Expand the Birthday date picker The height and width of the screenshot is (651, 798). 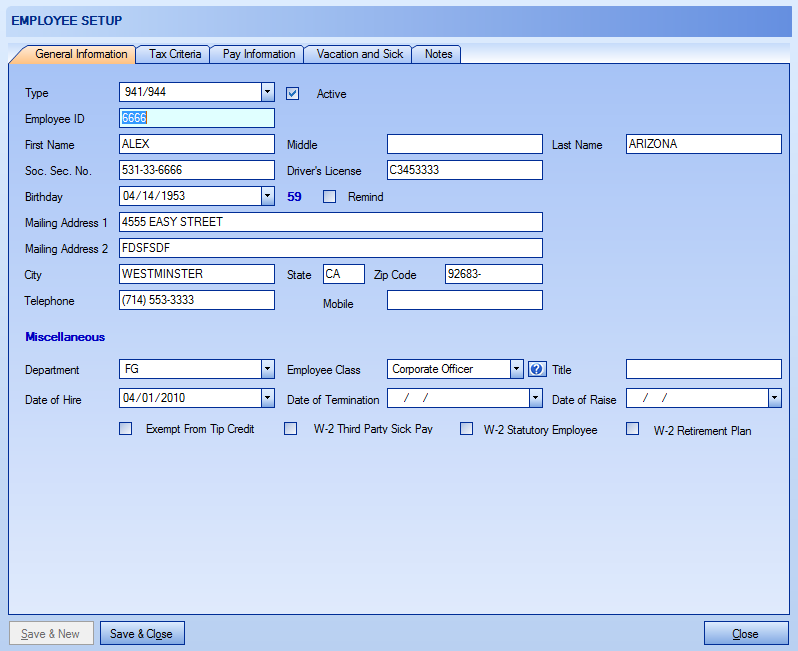[x=267, y=196]
